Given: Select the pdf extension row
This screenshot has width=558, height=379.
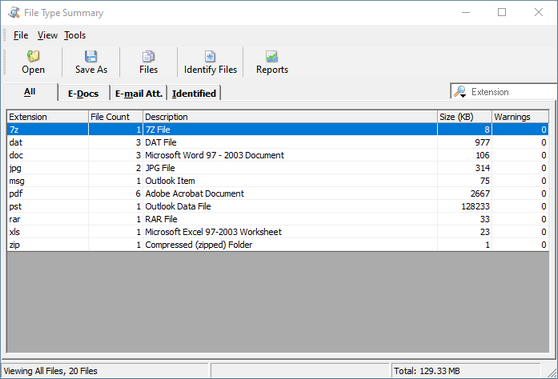Looking at the screenshot, I should [x=278, y=194].
